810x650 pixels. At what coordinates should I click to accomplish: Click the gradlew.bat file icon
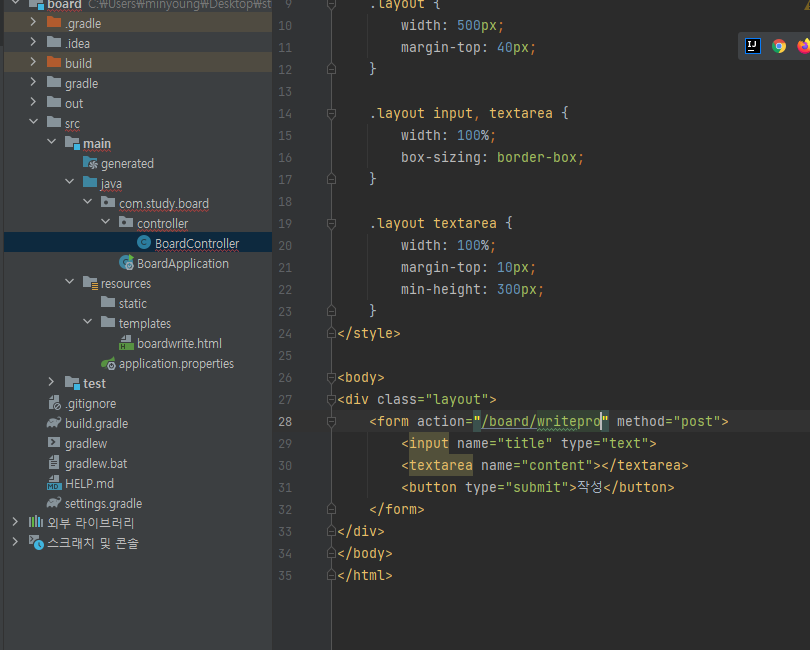pyautogui.click(x=54, y=462)
